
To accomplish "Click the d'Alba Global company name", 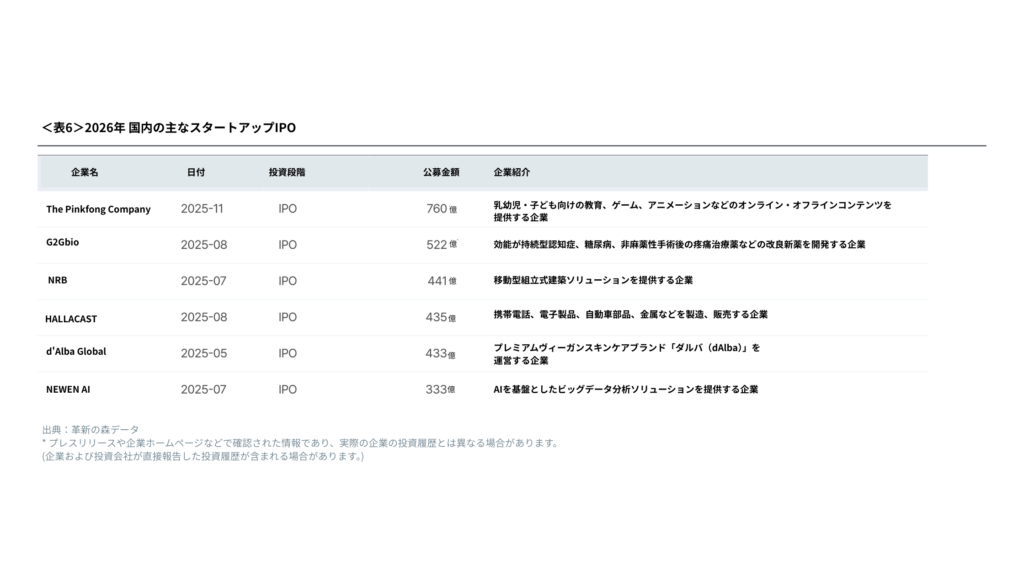I will 76,352.
